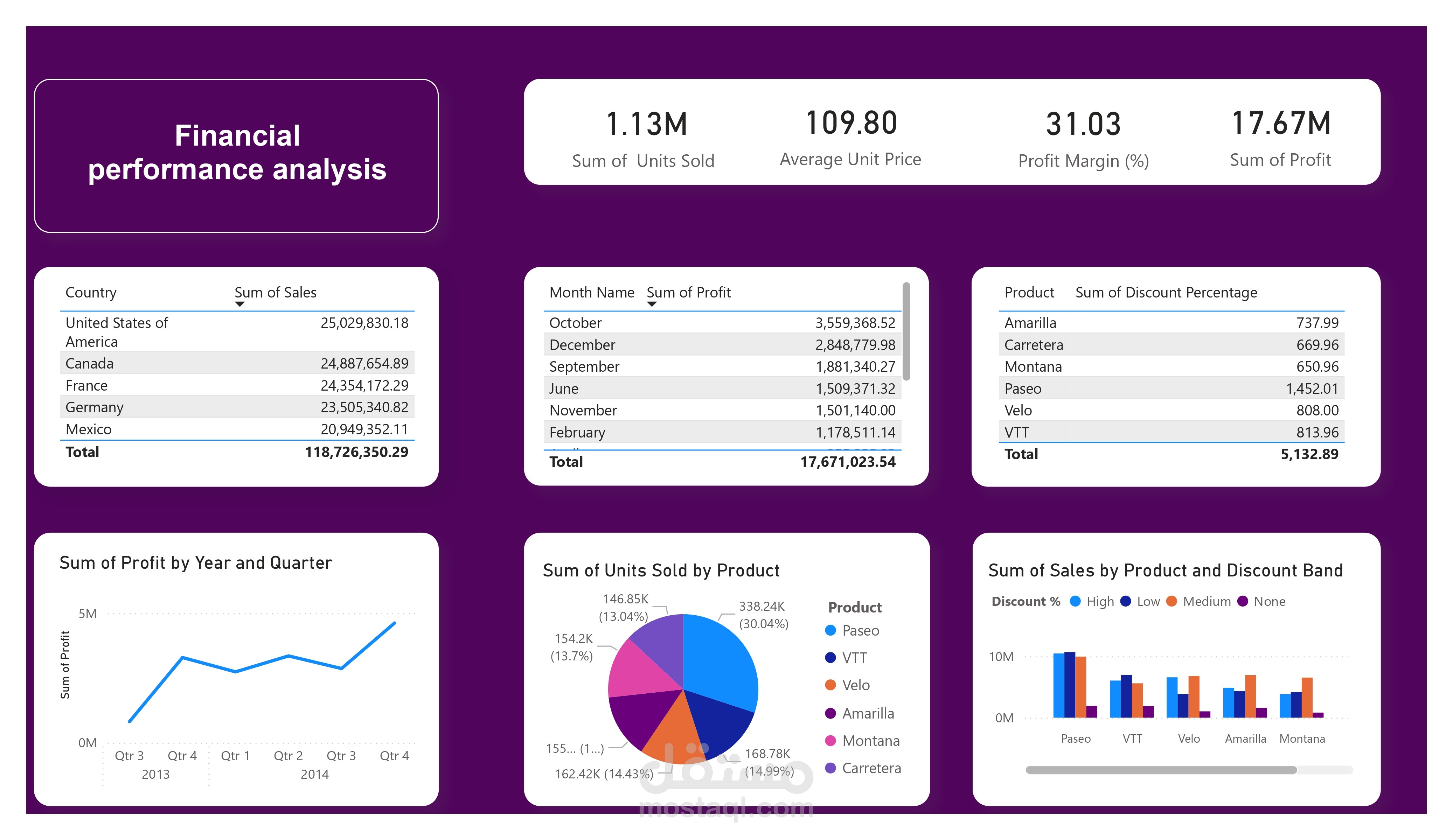The height and width of the screenshot is (840, 1453).
Task: Click the 146.85K (13.04%) pie data label
Action: 625,608
